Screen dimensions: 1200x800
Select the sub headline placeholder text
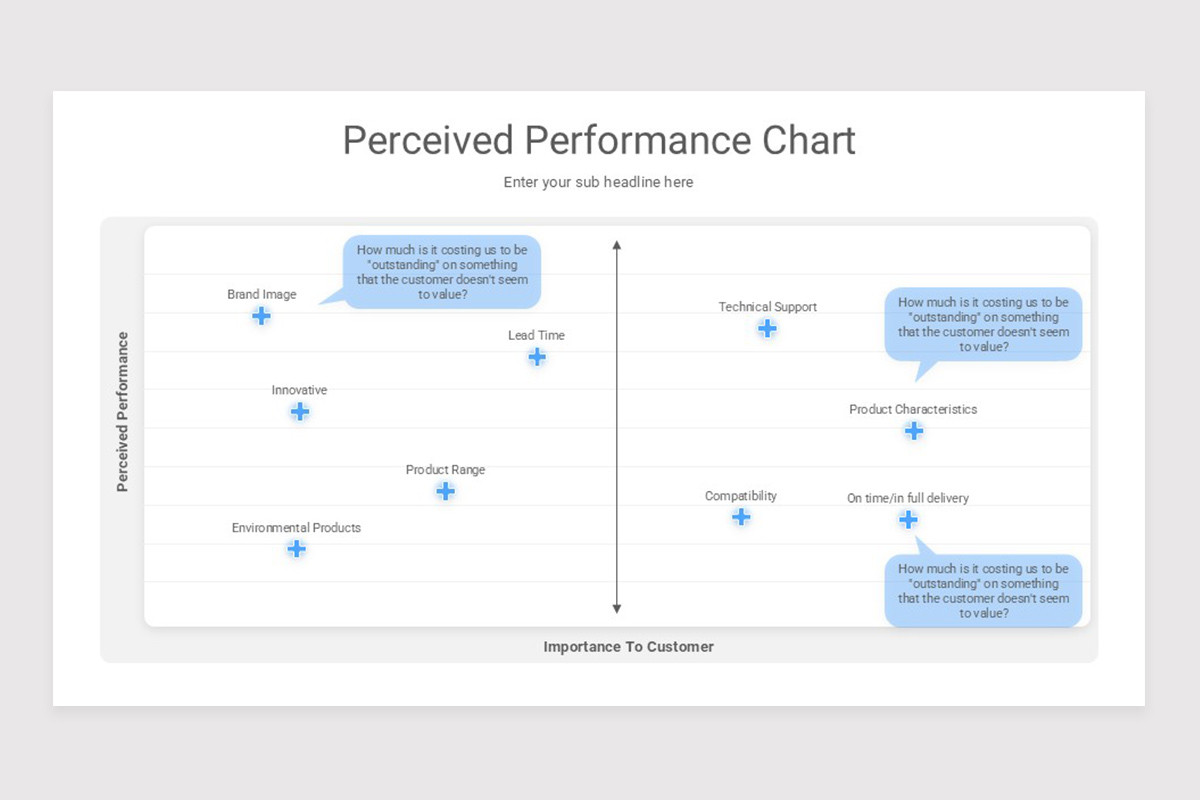click(598, 182)
